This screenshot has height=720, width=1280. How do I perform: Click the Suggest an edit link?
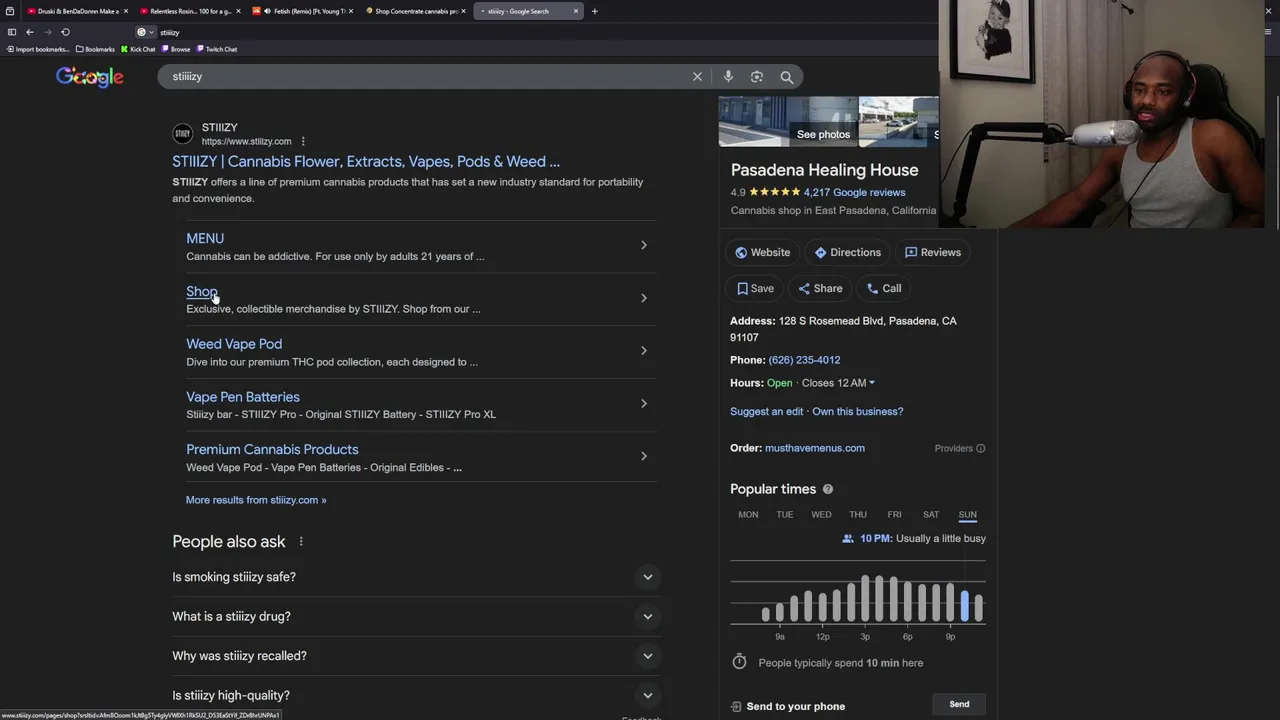coord(766,412)
